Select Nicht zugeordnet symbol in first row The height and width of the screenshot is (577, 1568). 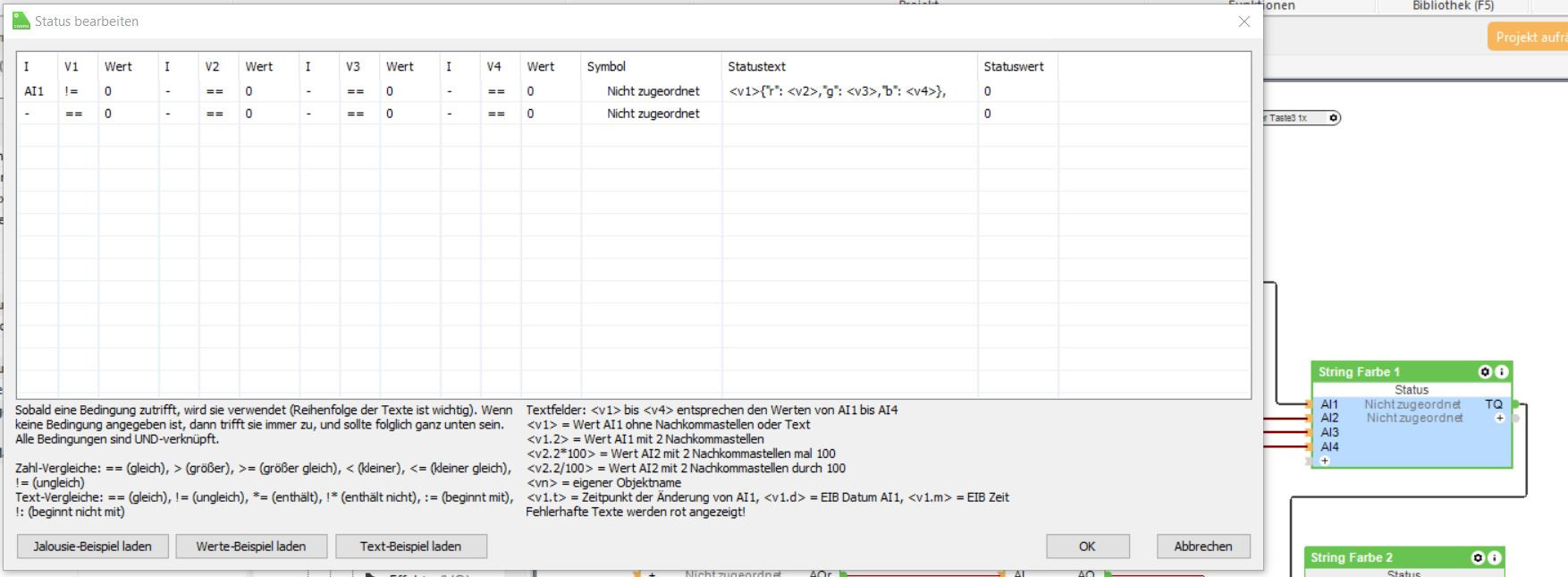pyautogui.click(x=651, y=91)
